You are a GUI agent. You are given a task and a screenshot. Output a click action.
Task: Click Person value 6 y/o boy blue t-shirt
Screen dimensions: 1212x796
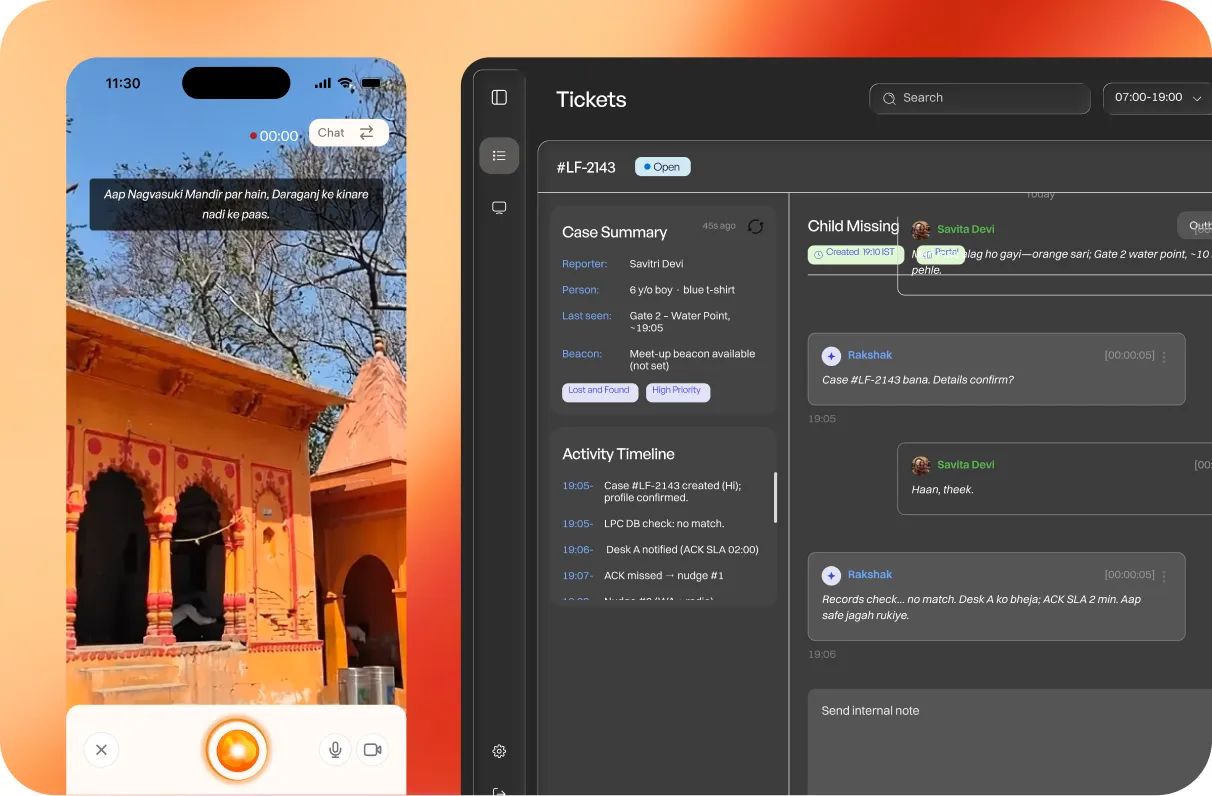(x=682, y=290)
